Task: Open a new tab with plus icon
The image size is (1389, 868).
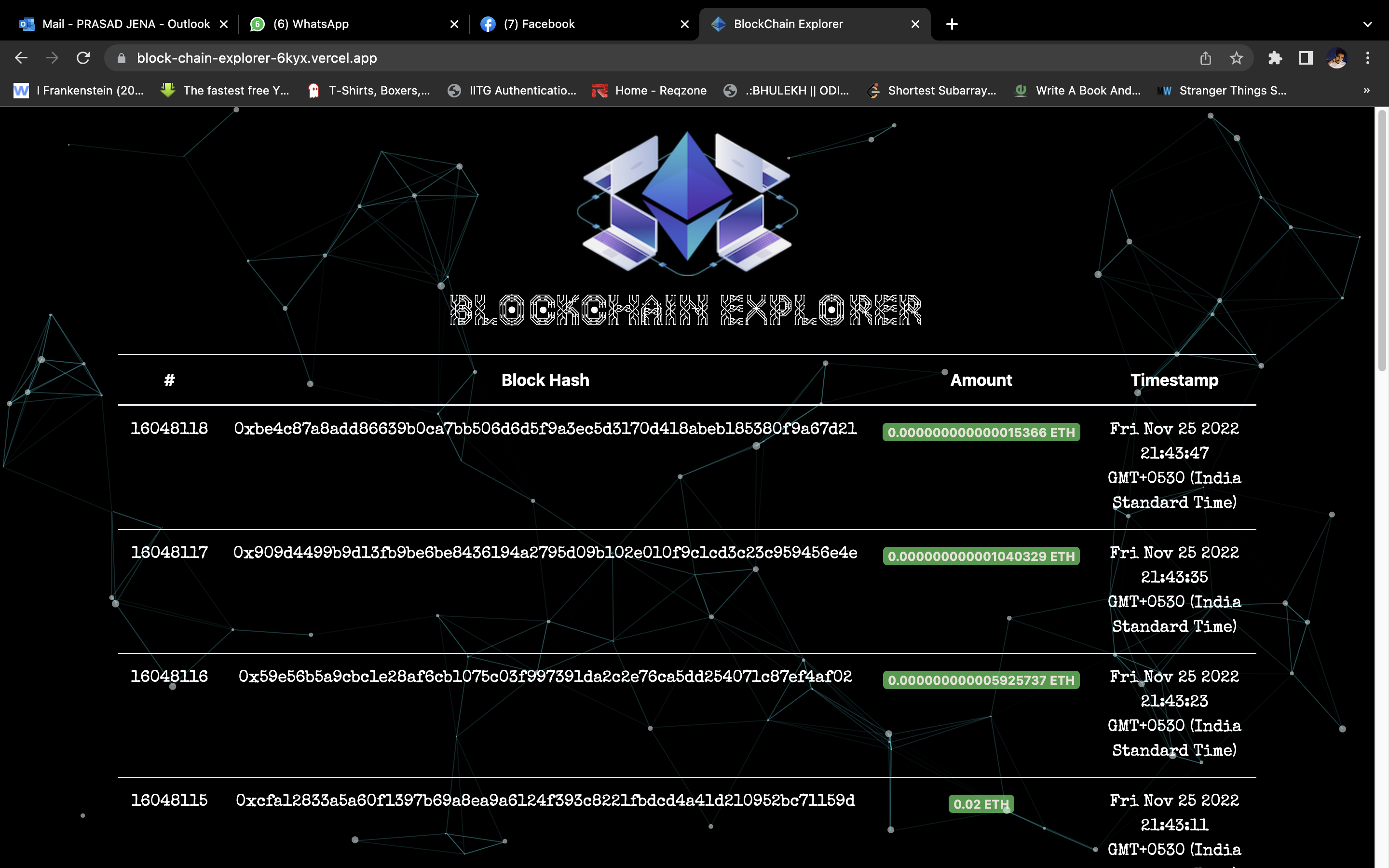Action: coord(952,24)
